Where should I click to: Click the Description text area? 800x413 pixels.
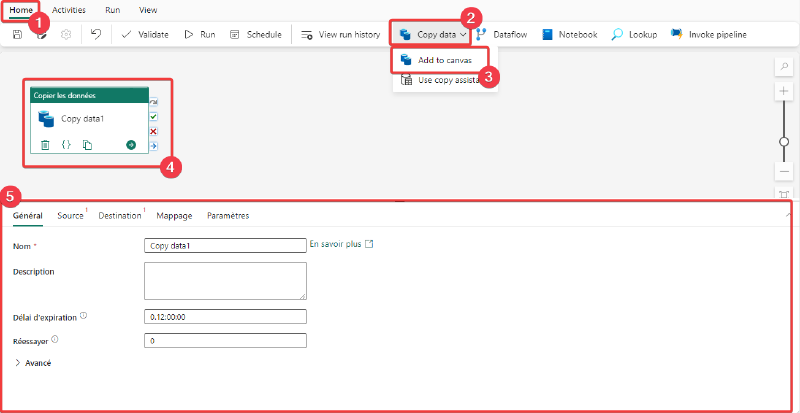[226, 281]
